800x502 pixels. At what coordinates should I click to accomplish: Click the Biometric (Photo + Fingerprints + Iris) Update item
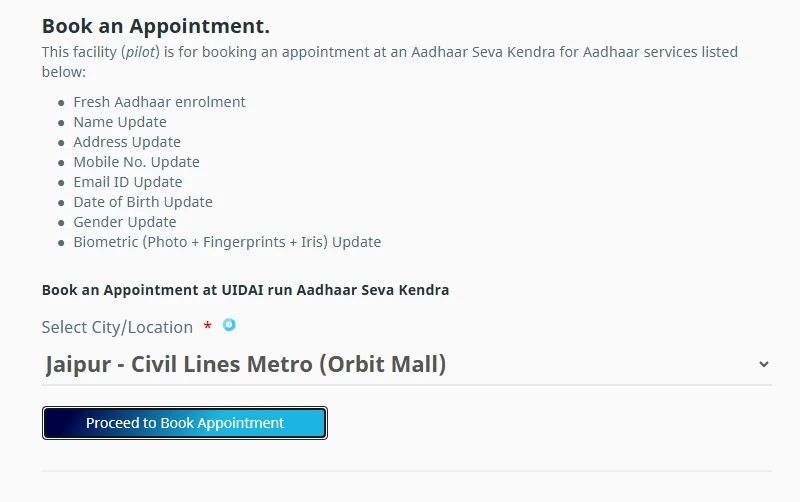point(227,242)
